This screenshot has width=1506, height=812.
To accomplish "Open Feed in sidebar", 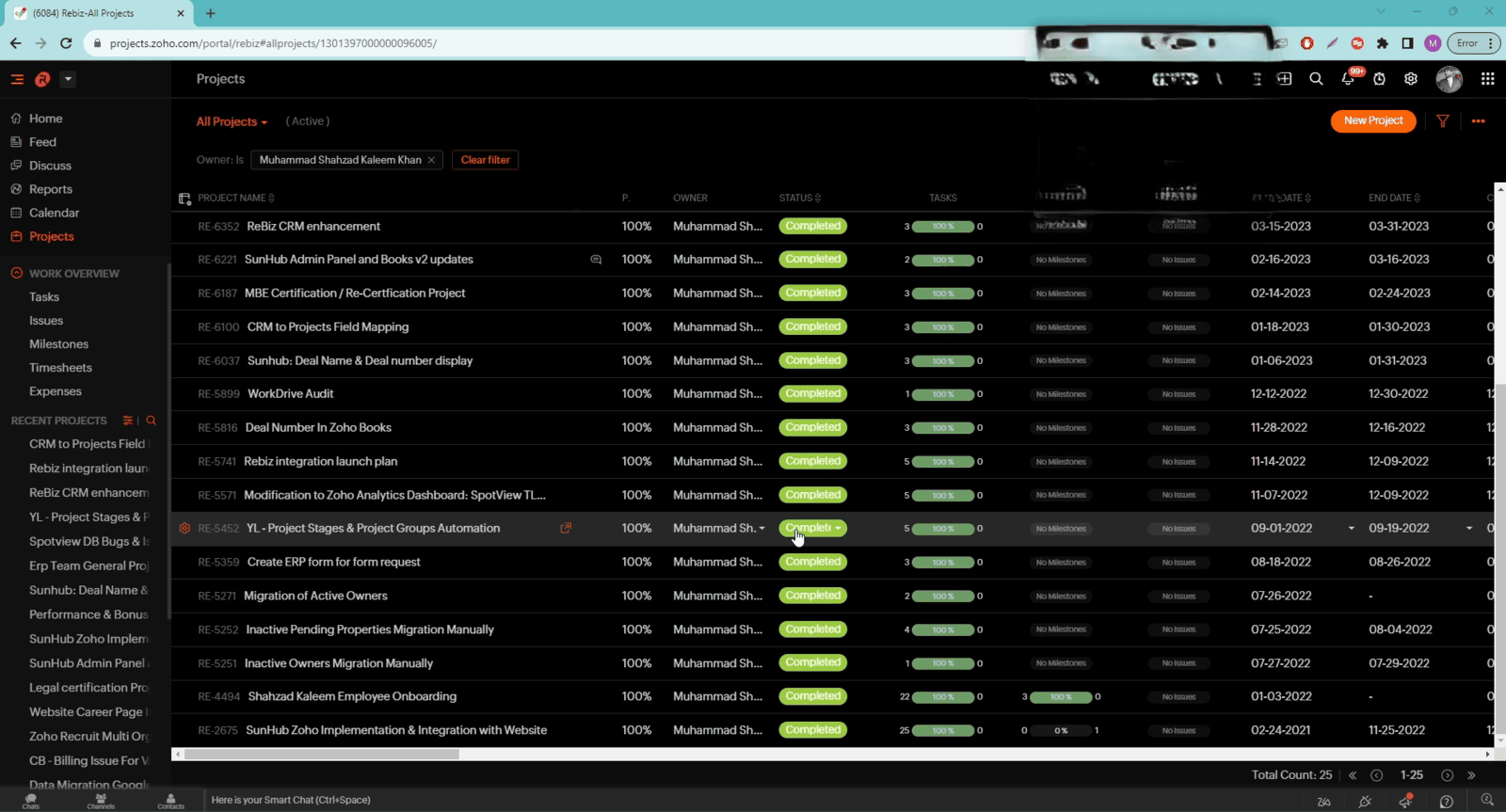I will tap(42, 142).
